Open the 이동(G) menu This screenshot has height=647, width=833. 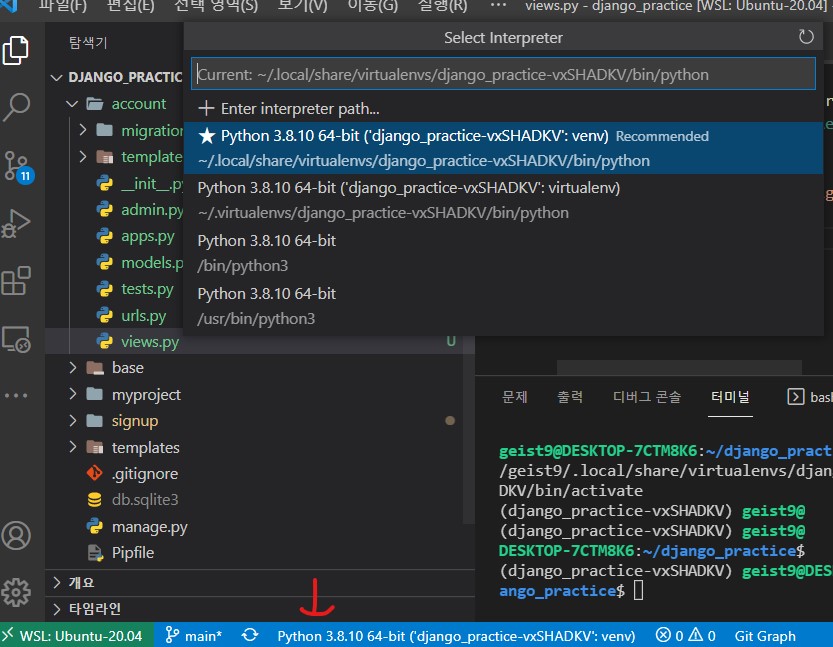pyautogui.click(x=372, y=6)
